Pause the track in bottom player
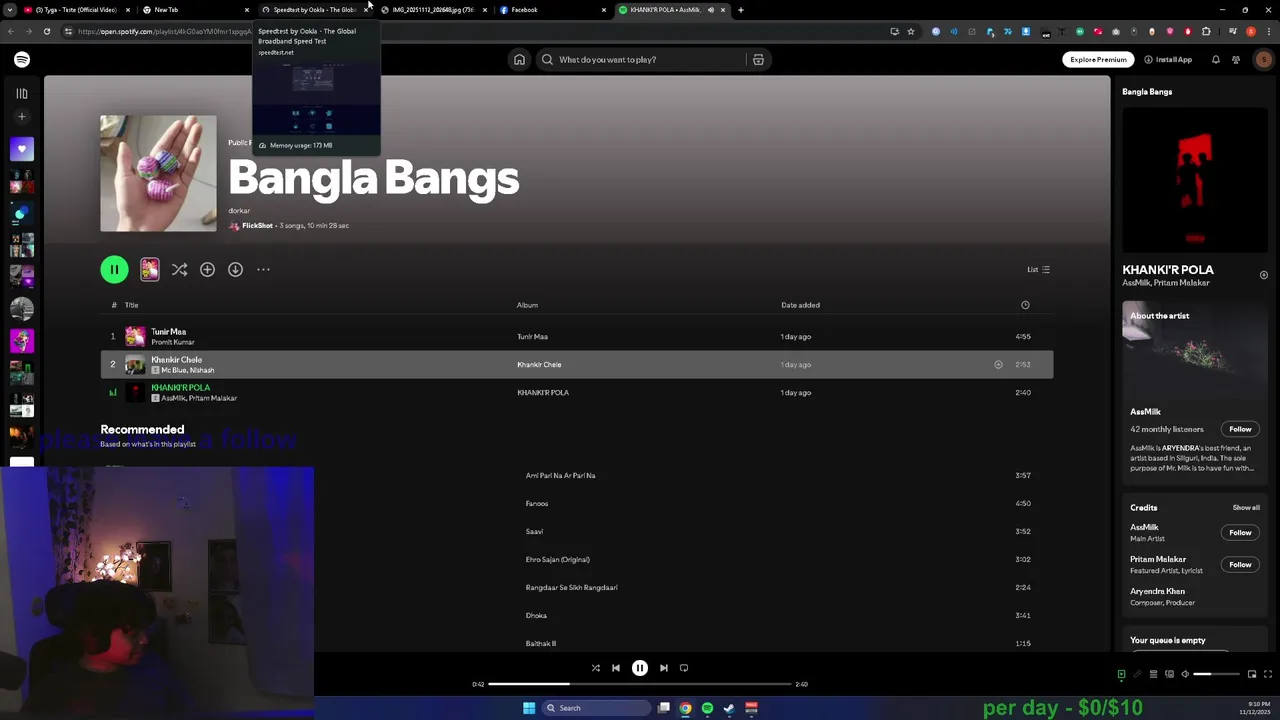Screen dimensions: 1280x720 click(640, 668)
